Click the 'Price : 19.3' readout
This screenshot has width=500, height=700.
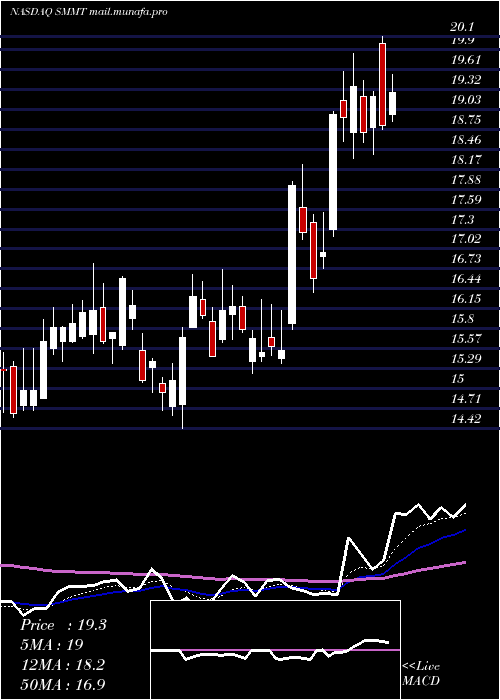(63, 625)
